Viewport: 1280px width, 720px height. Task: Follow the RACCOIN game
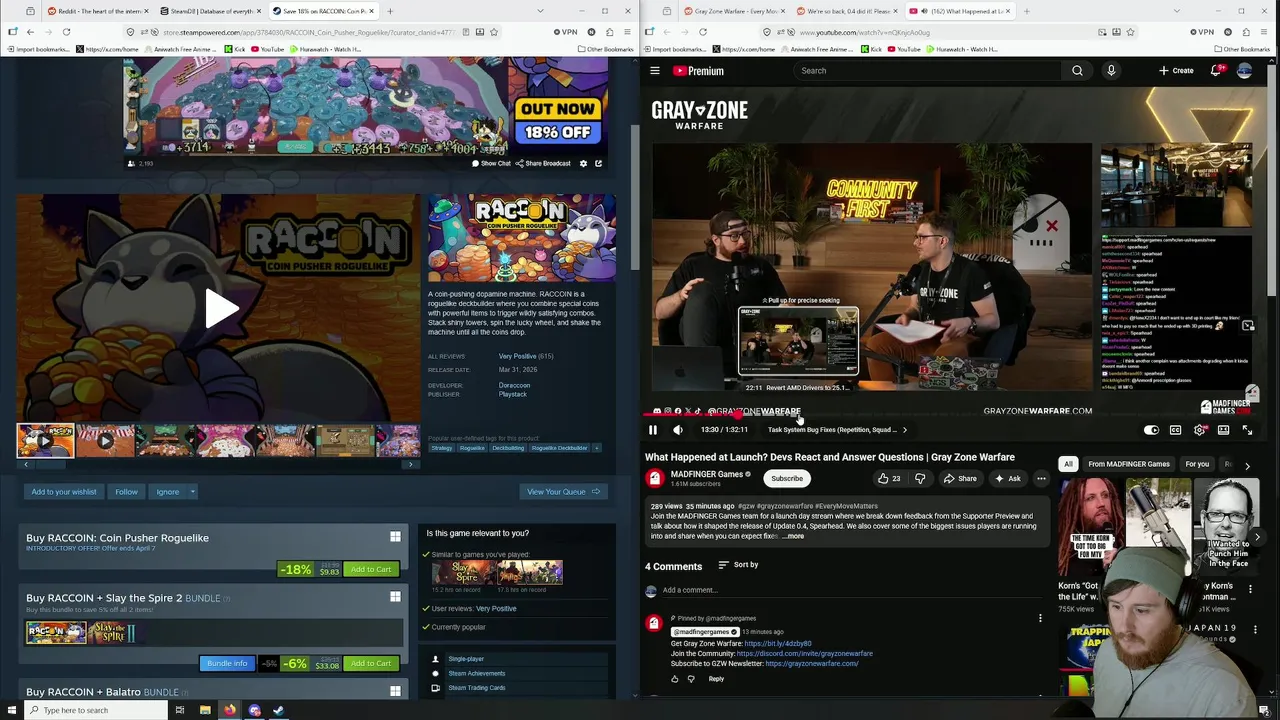[x=126, y=491]
